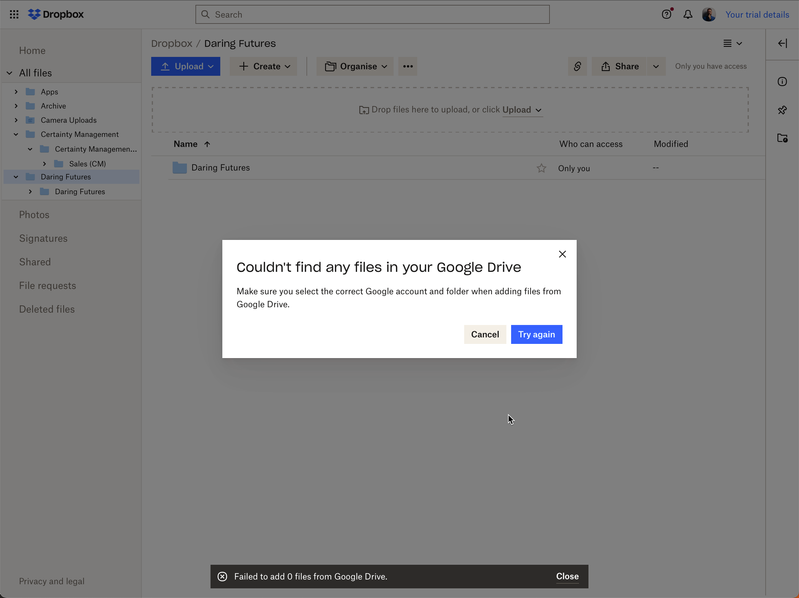799x598 pixels.
Task: Open the three-dots more actions menu
Action: 408,67
